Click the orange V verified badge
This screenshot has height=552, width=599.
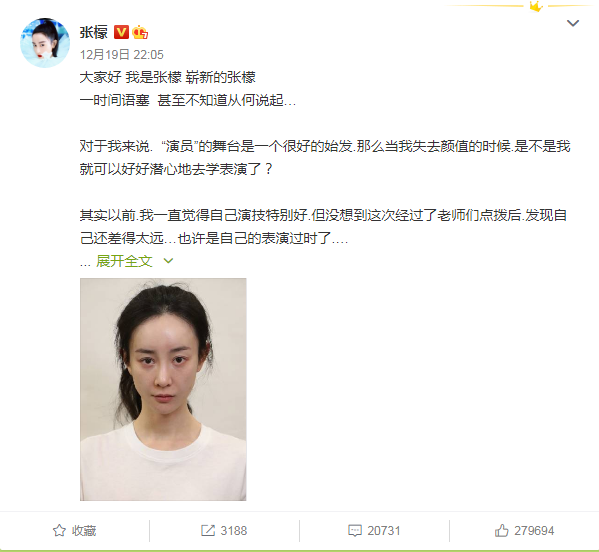121,32
